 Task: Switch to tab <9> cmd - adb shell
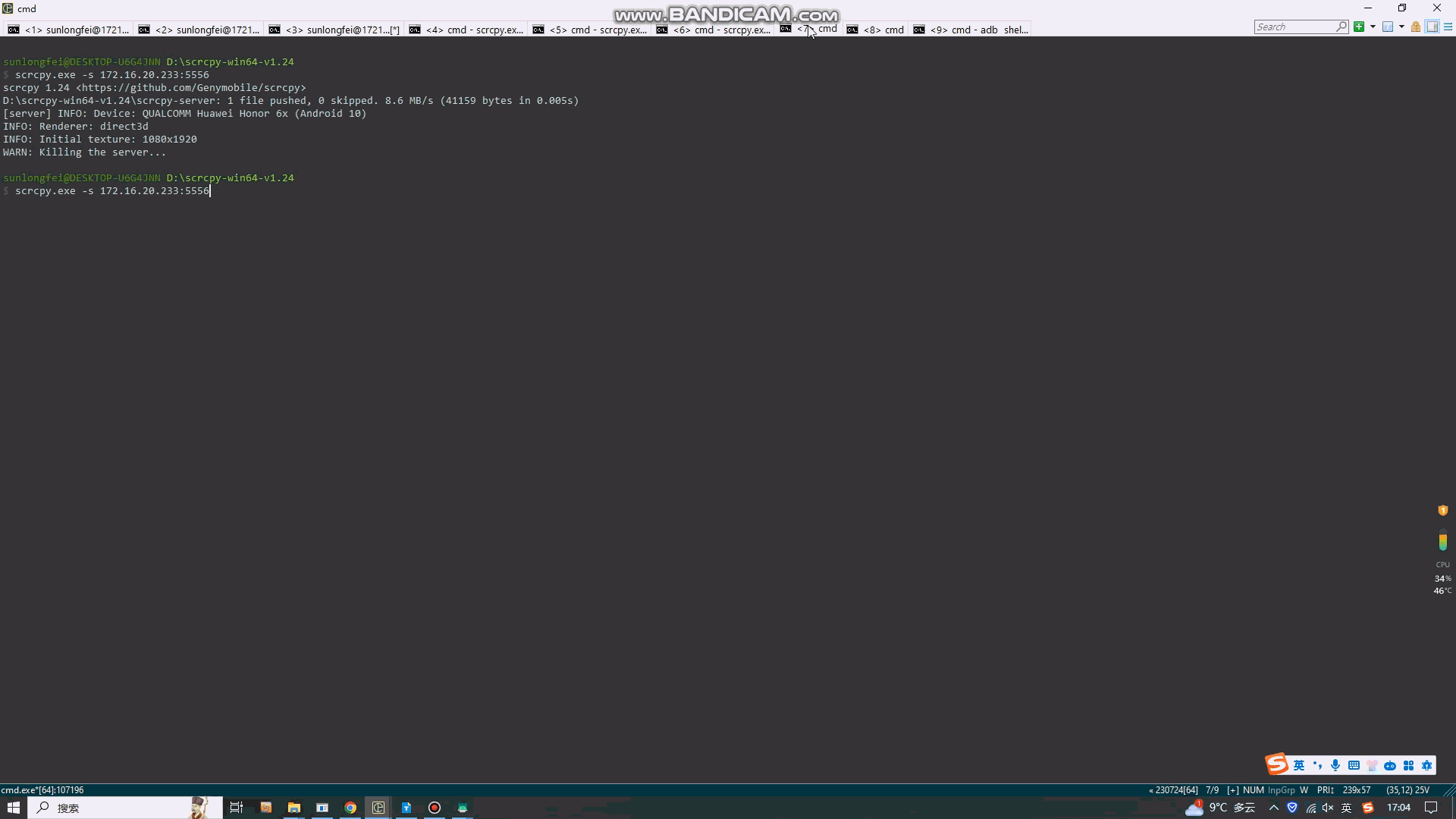(x=971, y=30)
